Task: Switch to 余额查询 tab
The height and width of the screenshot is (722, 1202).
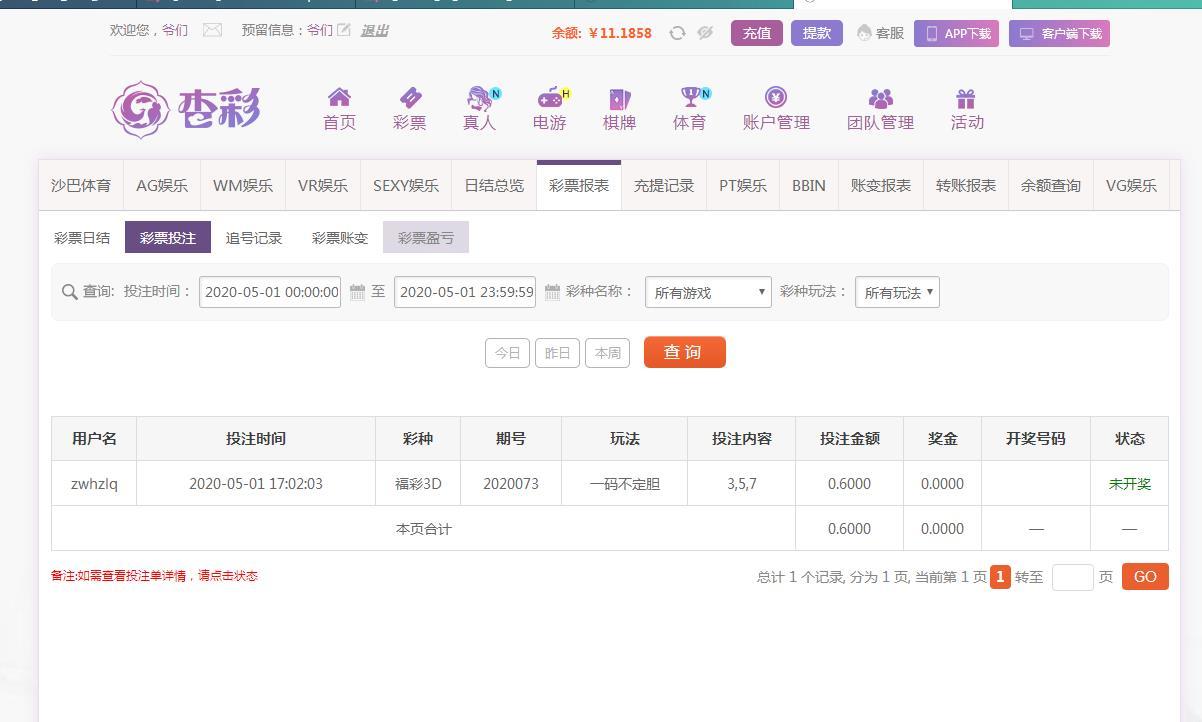Action: click(x=1051, y=185)
